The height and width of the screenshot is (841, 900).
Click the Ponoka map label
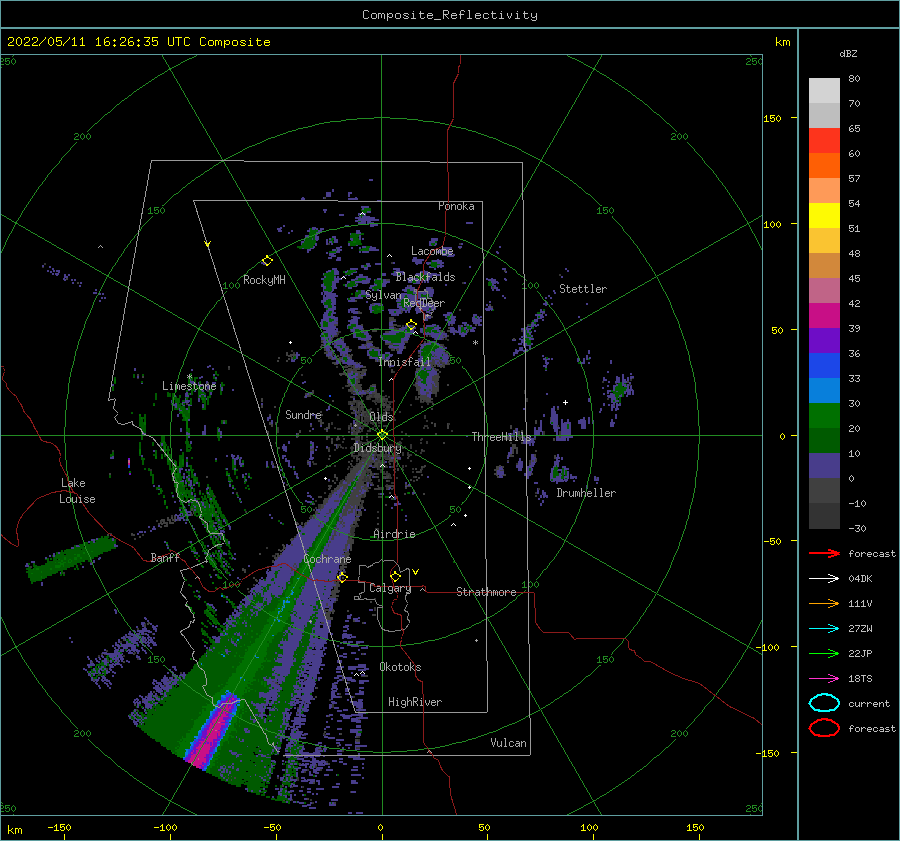click(x=456, y=206)
